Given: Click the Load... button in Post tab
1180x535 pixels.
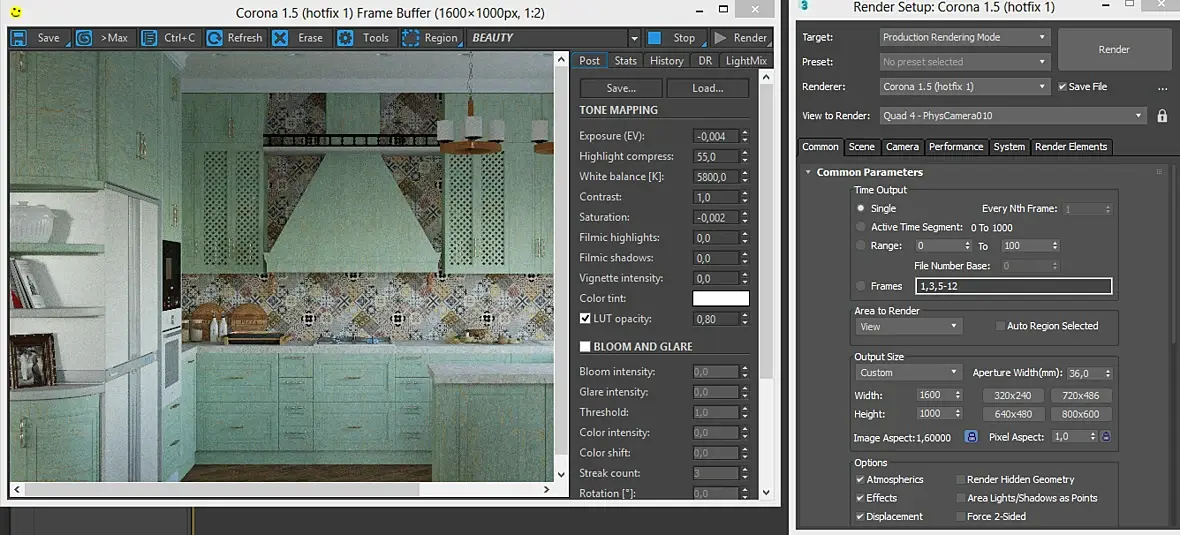Looking at the screenshot, I should click(x=707, y=88).
